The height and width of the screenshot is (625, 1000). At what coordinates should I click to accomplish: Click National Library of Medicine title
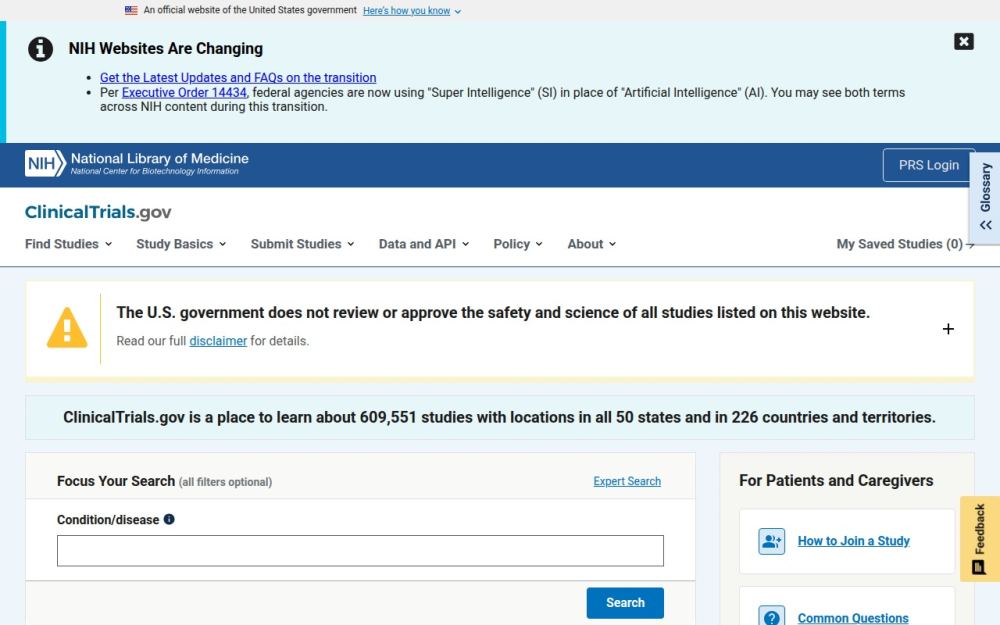[159, 159]
